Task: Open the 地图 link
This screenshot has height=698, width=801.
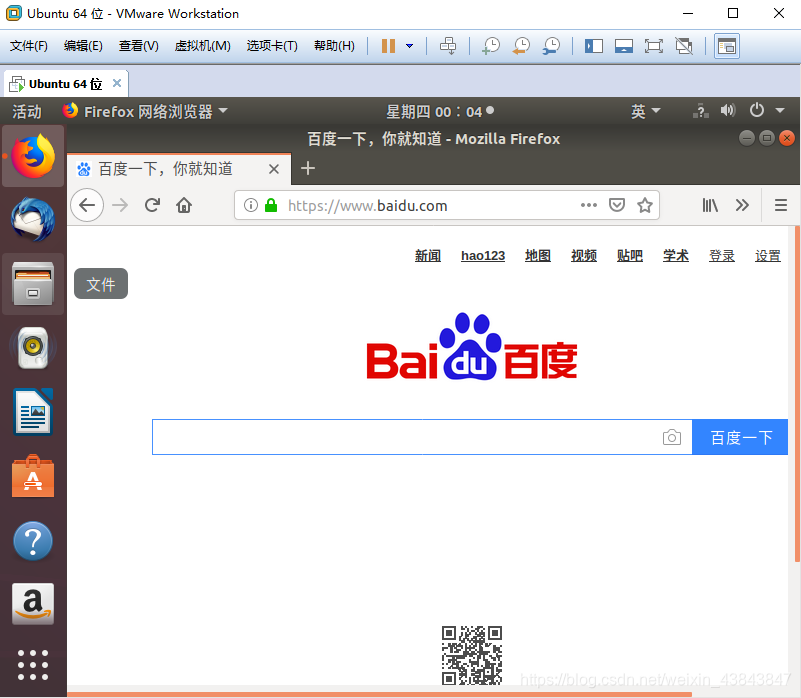Action: coord(538,255)
